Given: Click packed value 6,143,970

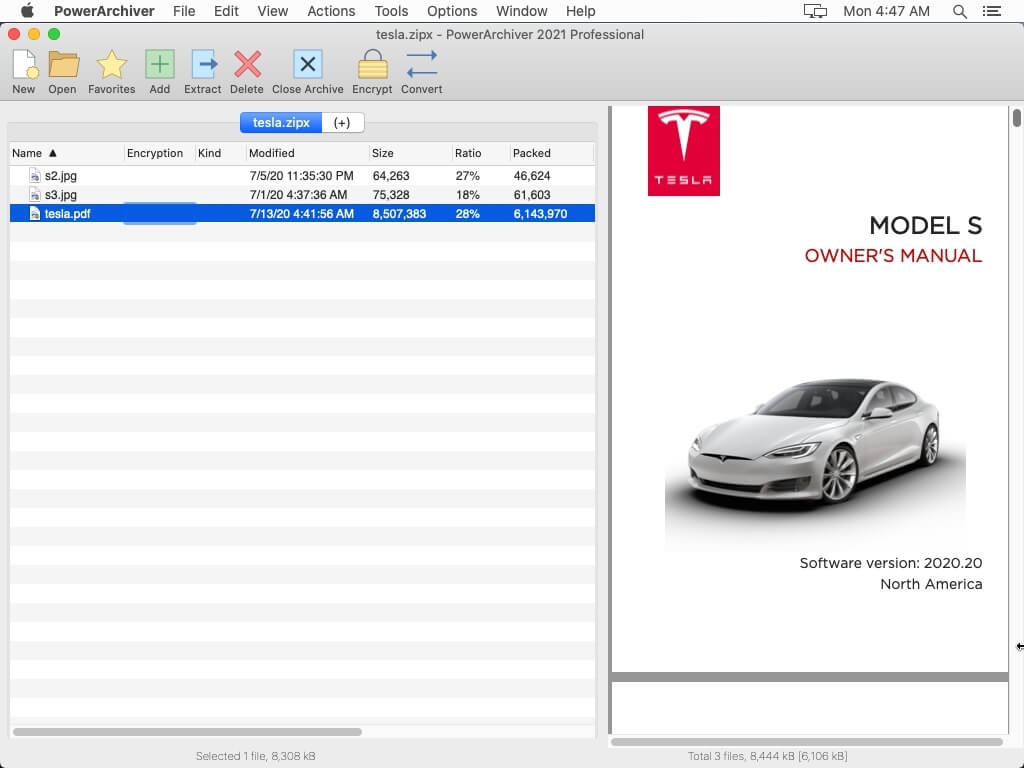Looking at the screenshot, I should (540, 214).
